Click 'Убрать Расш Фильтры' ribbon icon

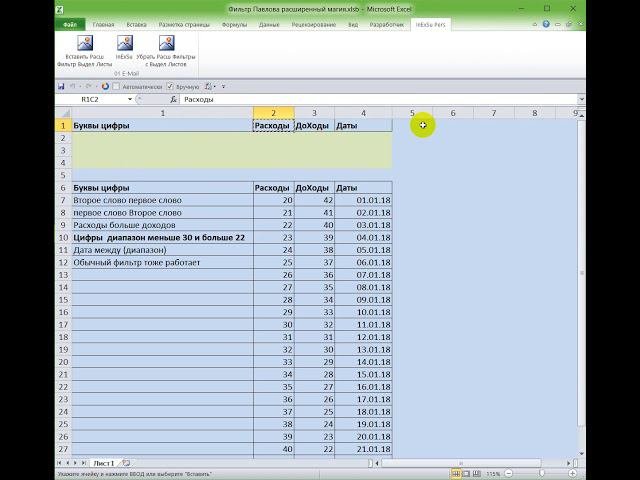tap(166, 44)
